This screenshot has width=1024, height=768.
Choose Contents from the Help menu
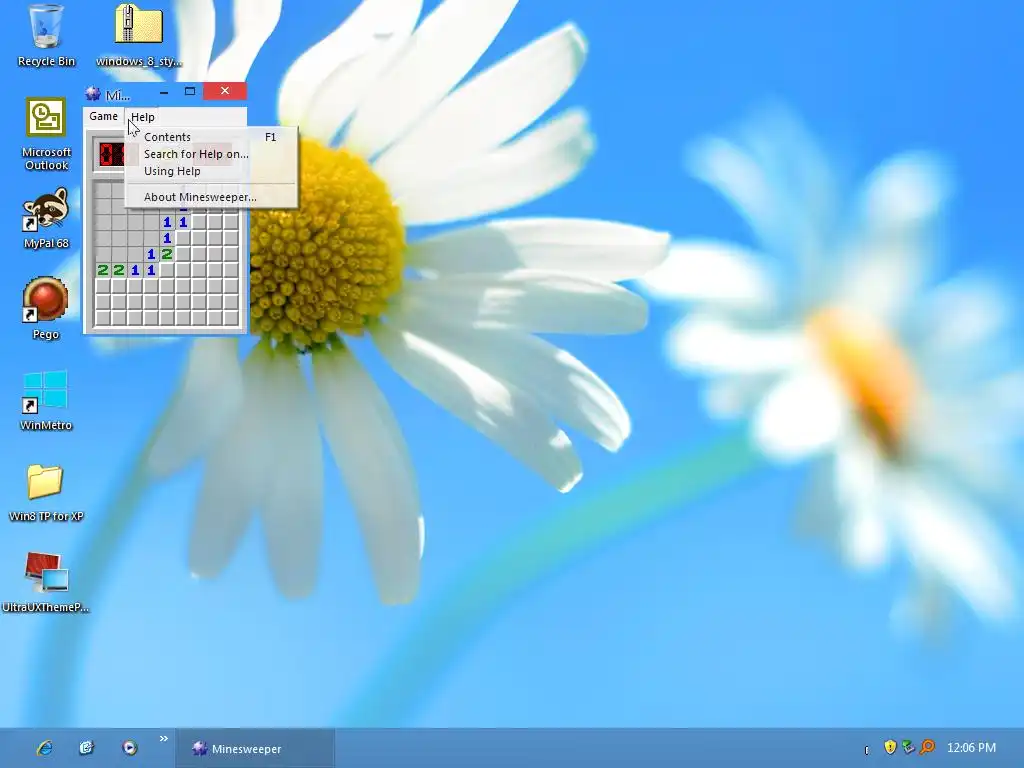(211, 137)
